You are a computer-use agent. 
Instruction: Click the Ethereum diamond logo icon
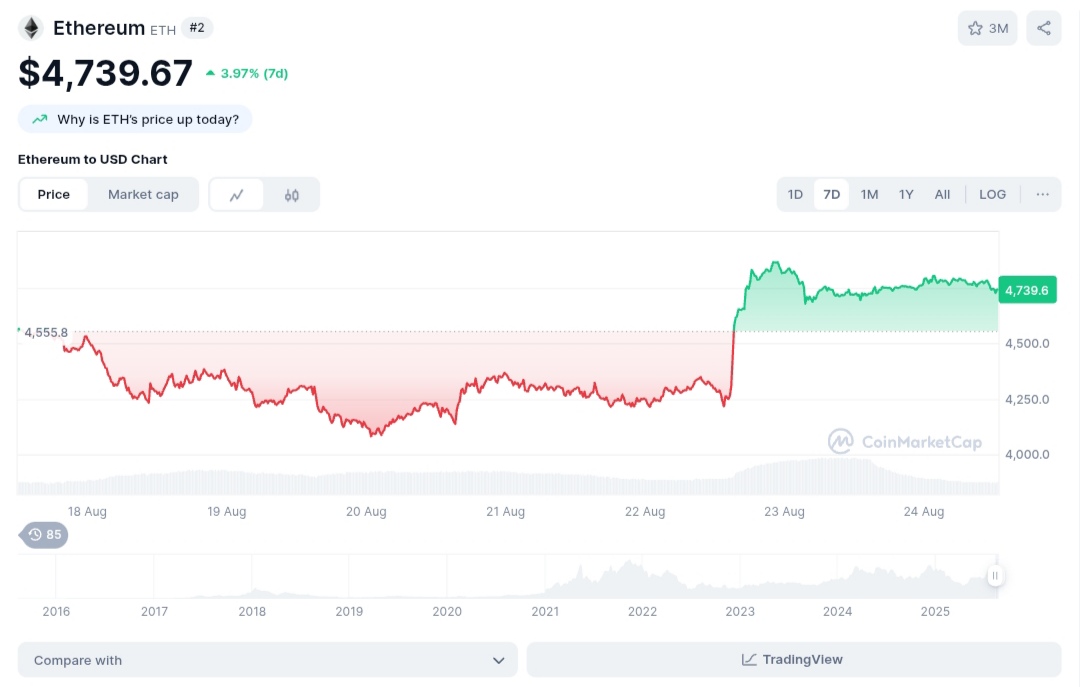coord(31,28)
